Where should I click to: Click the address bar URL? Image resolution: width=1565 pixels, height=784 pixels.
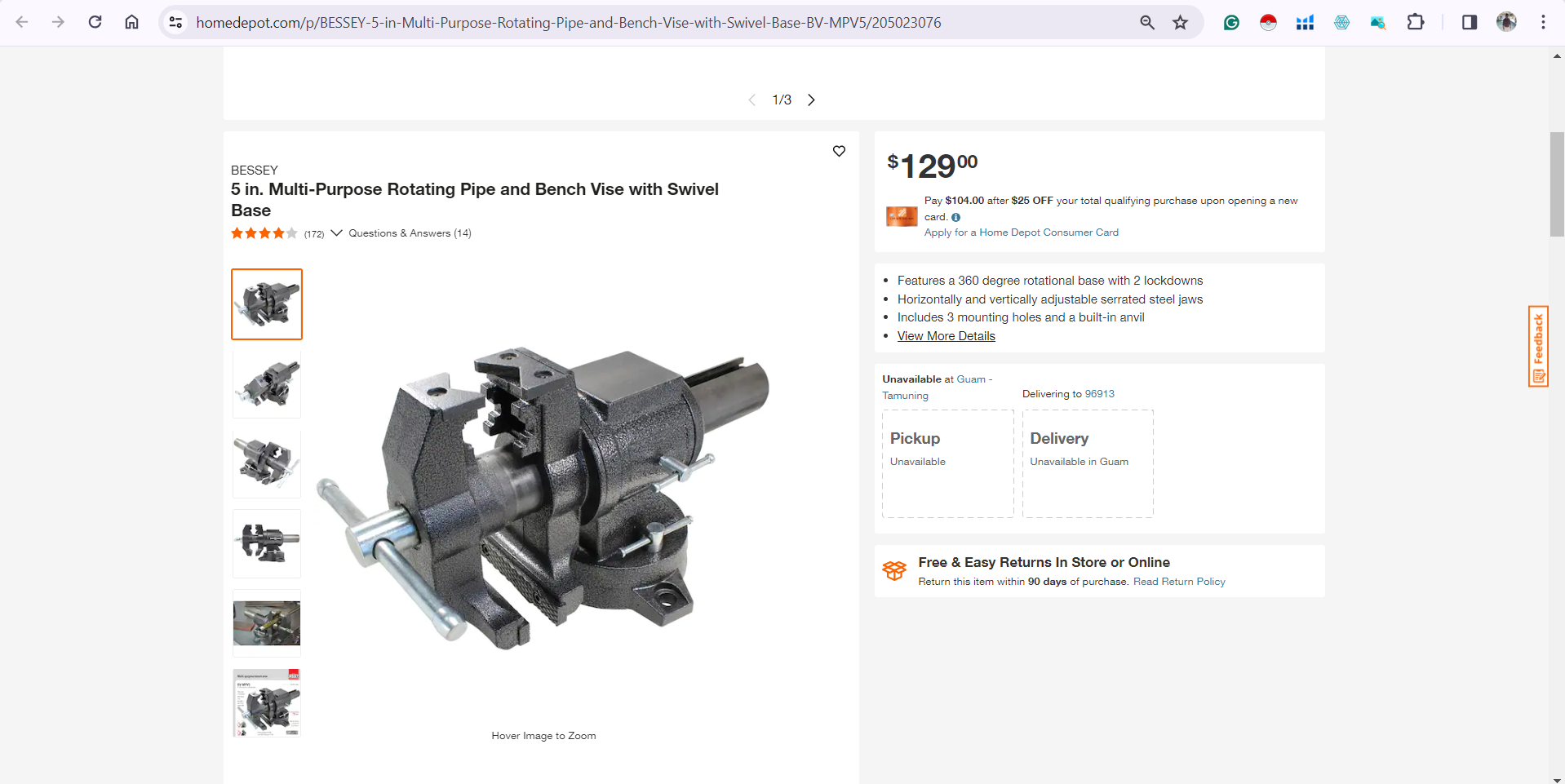[x=569, y=23]
